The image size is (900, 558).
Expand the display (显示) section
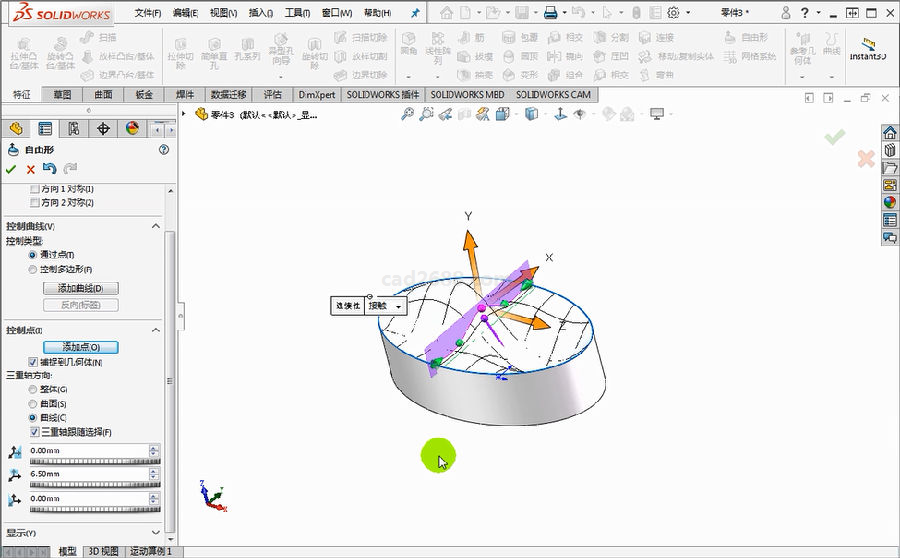156,533
